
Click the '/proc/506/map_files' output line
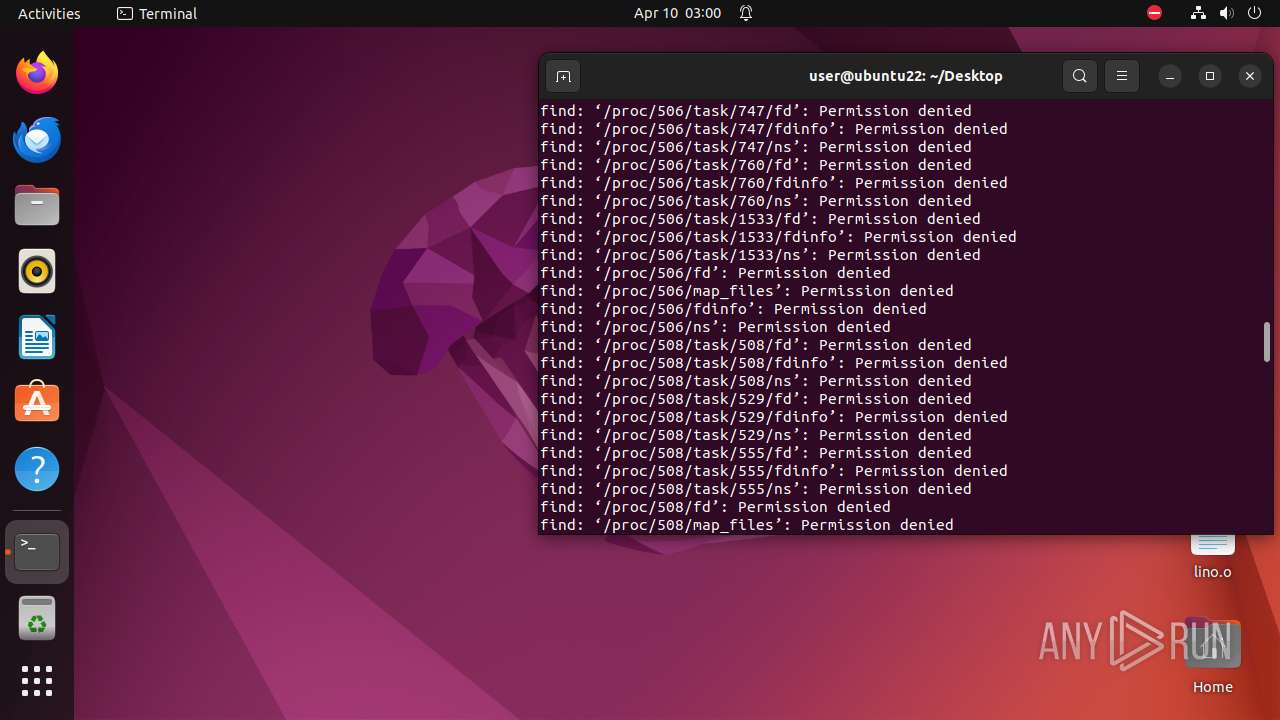click(x=747, y=291)
